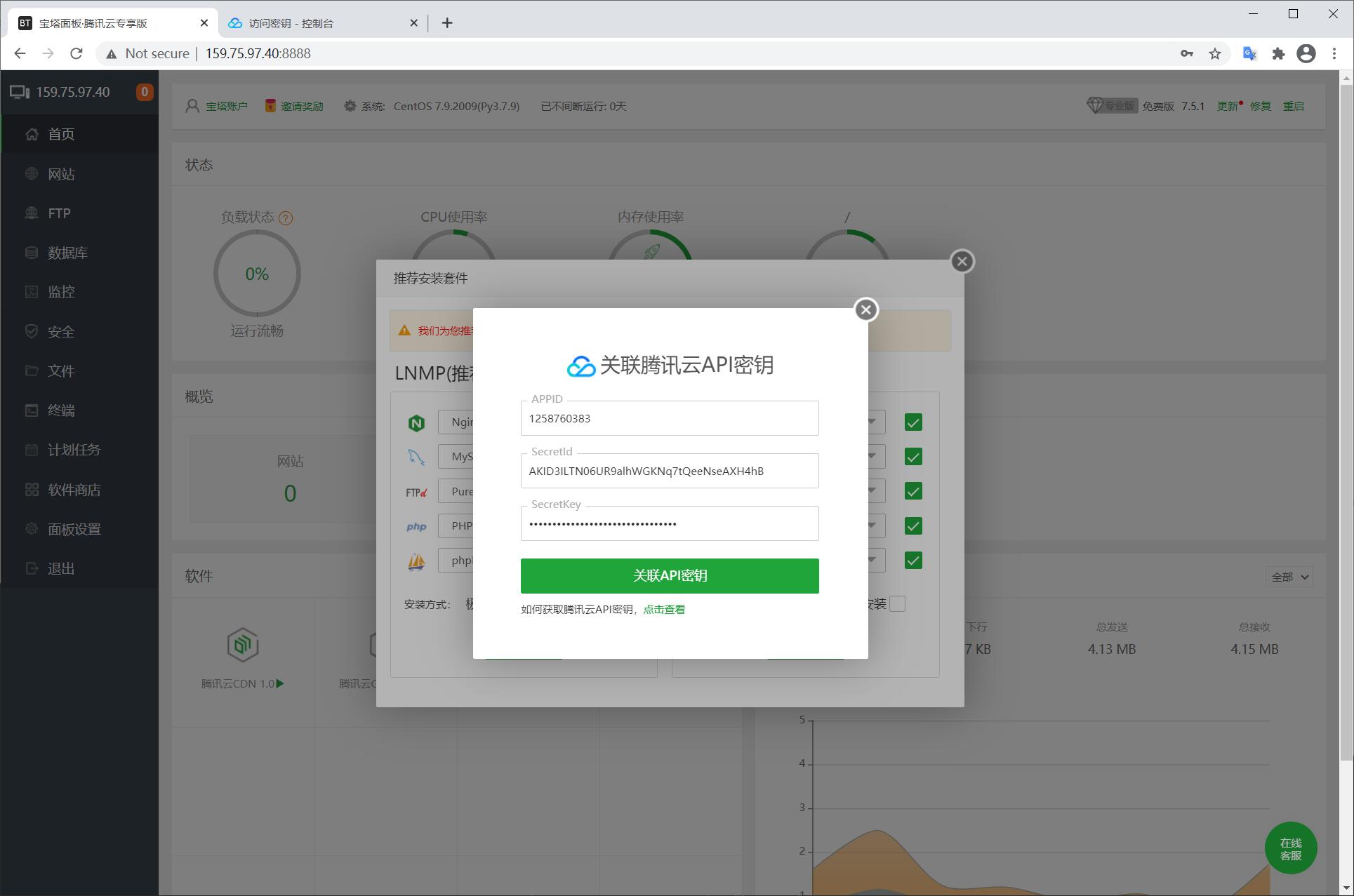Open the Chrome three-dot menu
The width and height of the screenshot is (1354, 896).
click(1334, 53)
